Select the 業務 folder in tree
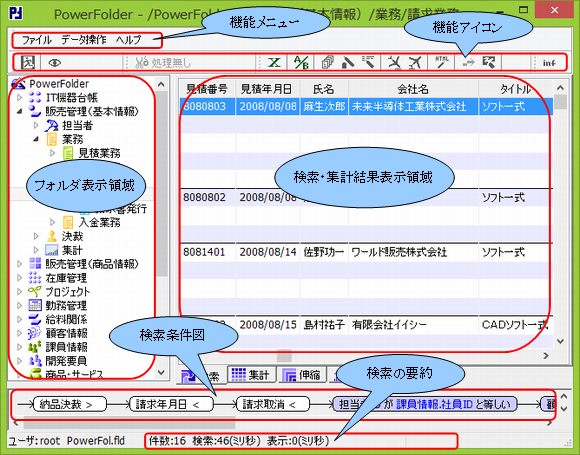The width and height of the screenshot is (580, 455). click(72, 139)
